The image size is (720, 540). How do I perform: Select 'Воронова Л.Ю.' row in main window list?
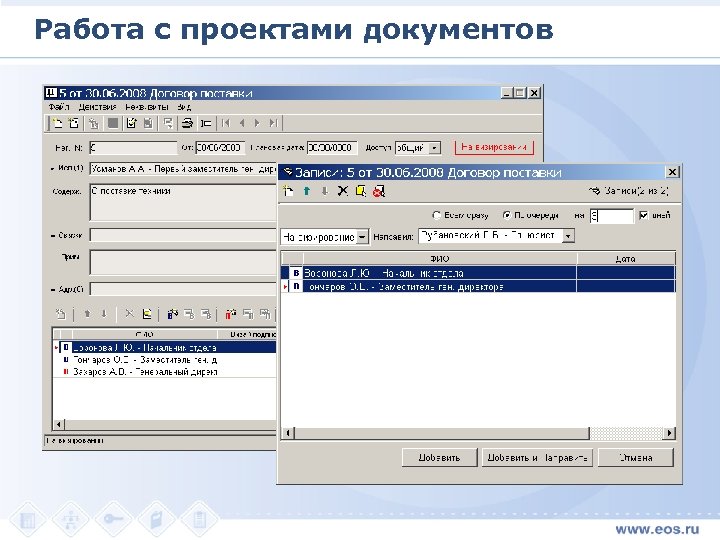pos(165,348)
